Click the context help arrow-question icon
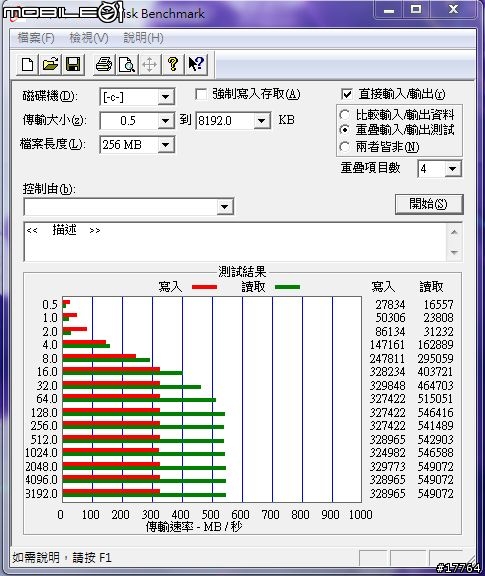Viewport: 485px width, 576px height. pos(196,65)
